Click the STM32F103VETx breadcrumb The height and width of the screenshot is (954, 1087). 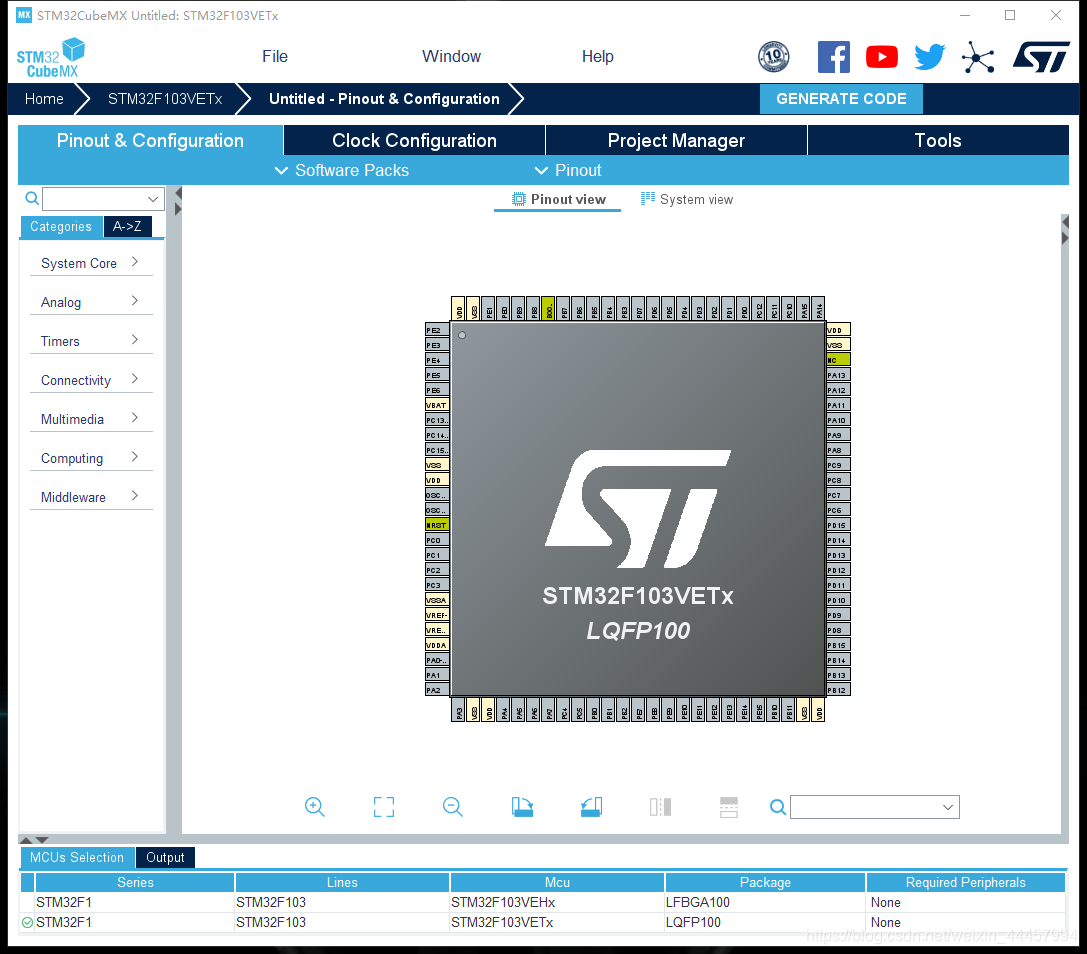click(165, 98)
